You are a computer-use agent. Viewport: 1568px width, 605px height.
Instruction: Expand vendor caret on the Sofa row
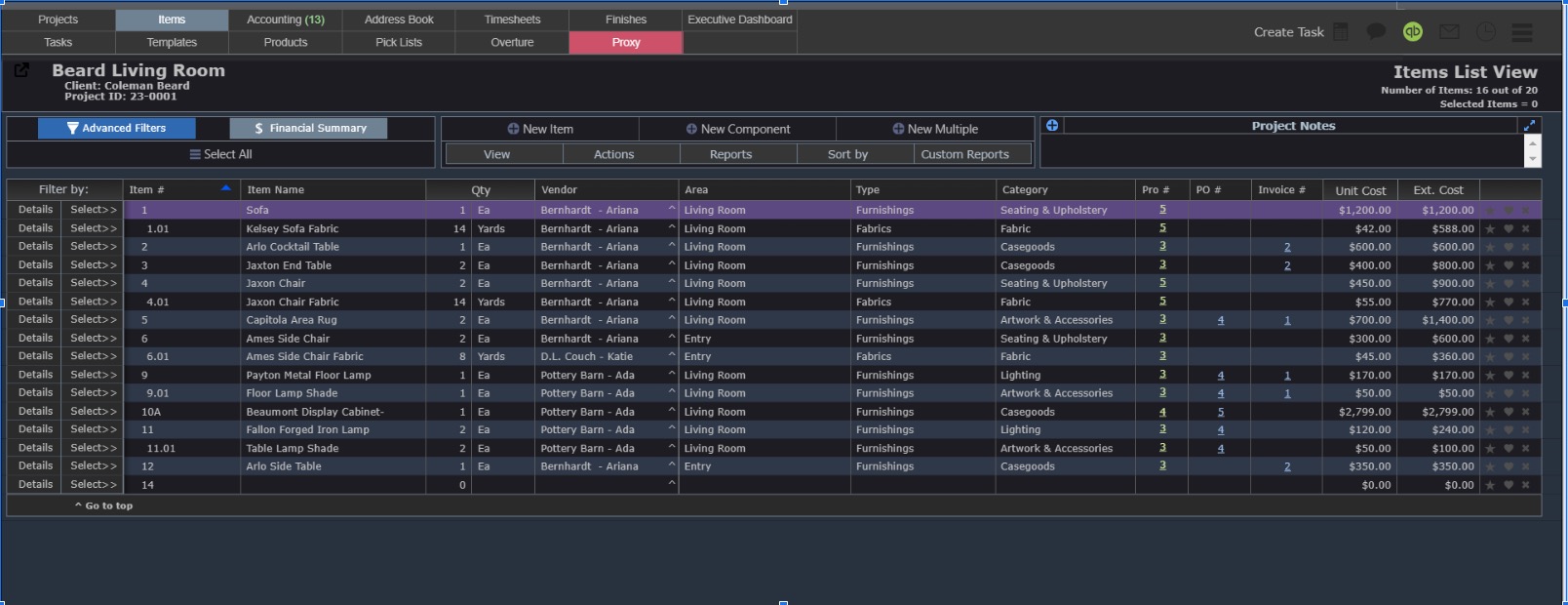pyautogui.click(x=671, y=209)
